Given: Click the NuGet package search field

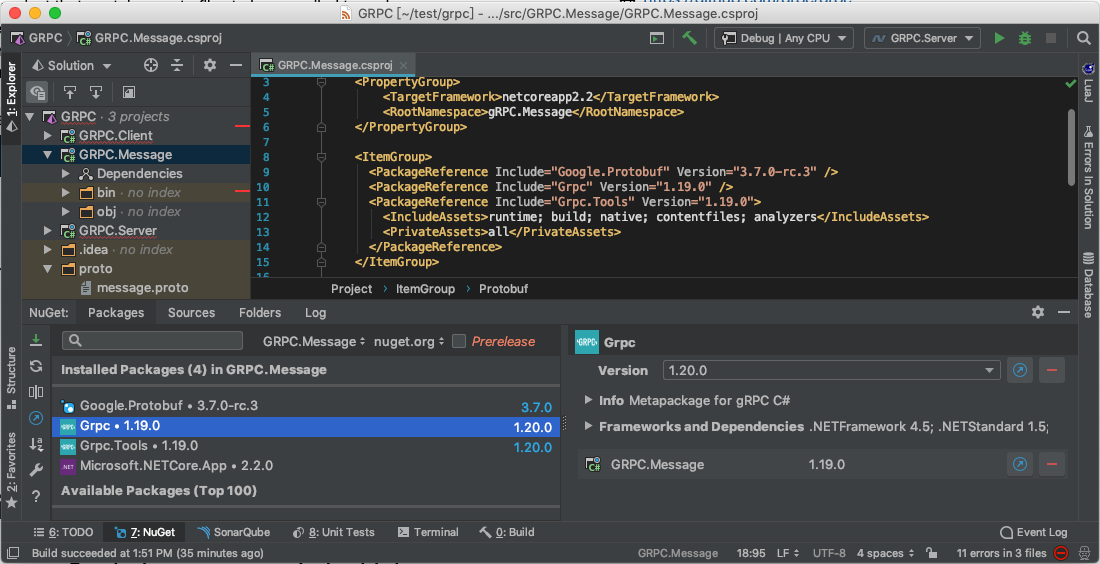Looking at the screenshot, I should pyautogui.click(x=152, y=341).
